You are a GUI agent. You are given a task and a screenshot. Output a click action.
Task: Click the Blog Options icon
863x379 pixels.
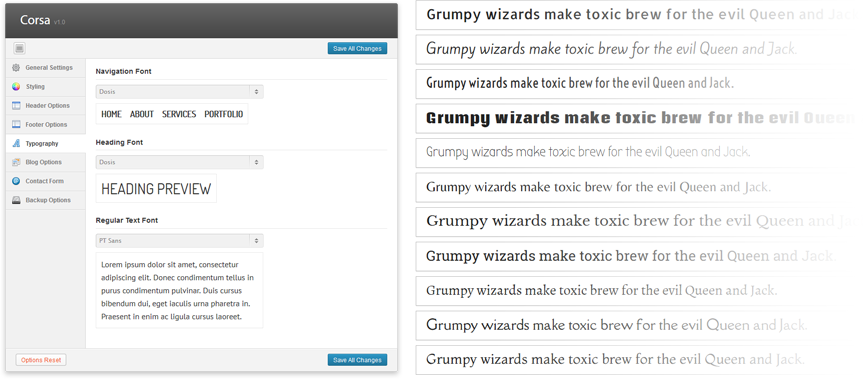pos(16,162)
